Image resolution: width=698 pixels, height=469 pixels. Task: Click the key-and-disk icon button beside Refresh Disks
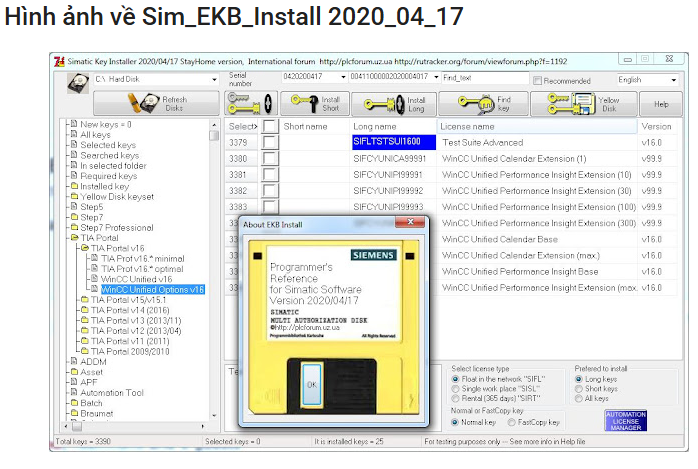click(x=251, y=103)
